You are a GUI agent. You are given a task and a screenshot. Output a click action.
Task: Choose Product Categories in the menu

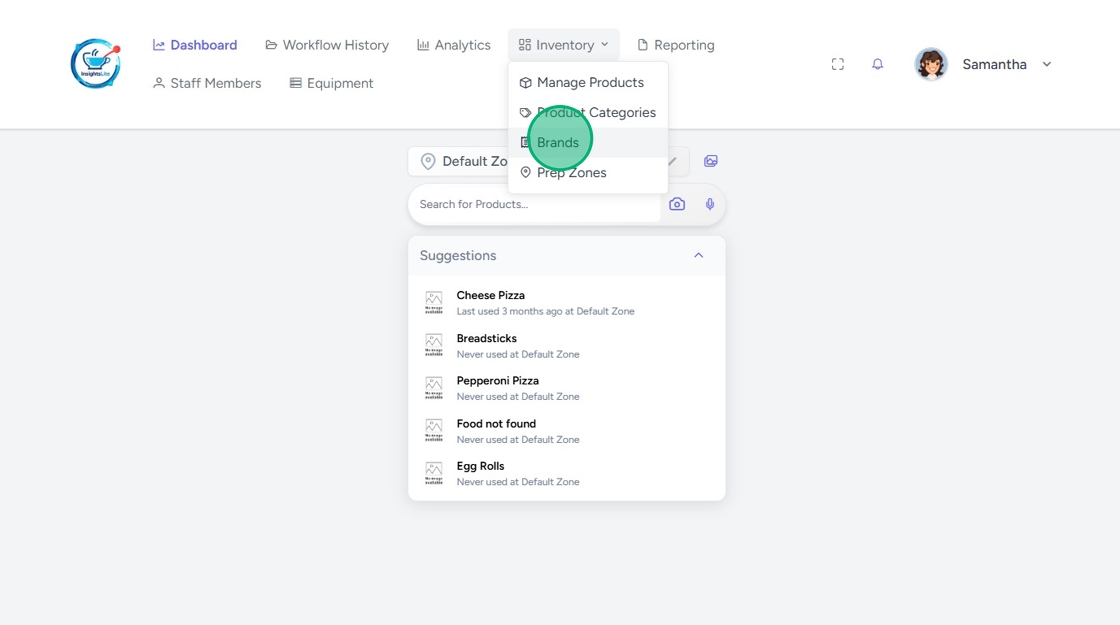pyautogui.click(x=588, y=112)
